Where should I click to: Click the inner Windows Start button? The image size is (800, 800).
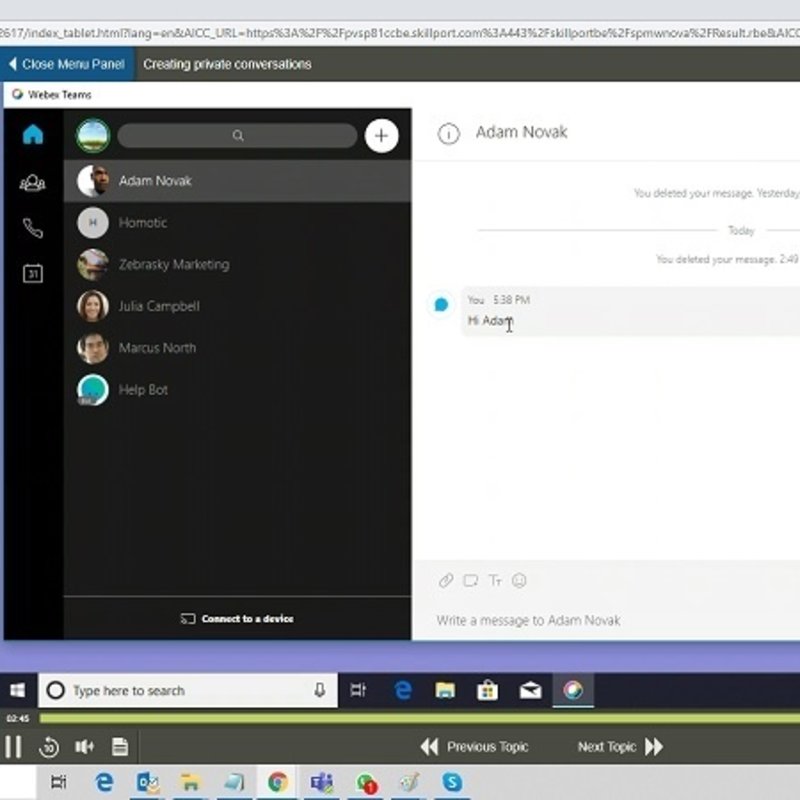click(x=18, y=691)
